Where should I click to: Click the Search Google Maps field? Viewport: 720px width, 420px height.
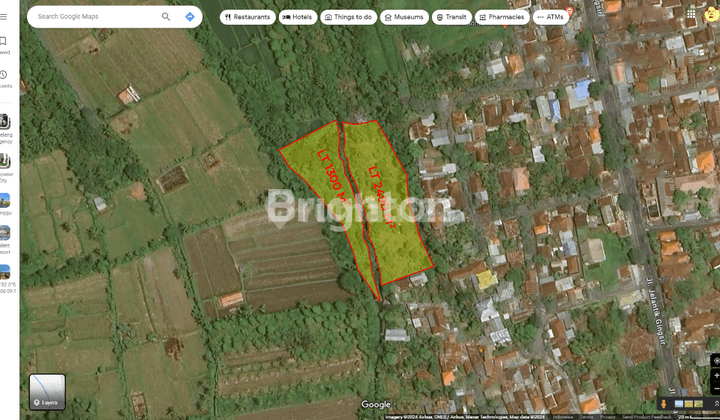click(96, 17)
